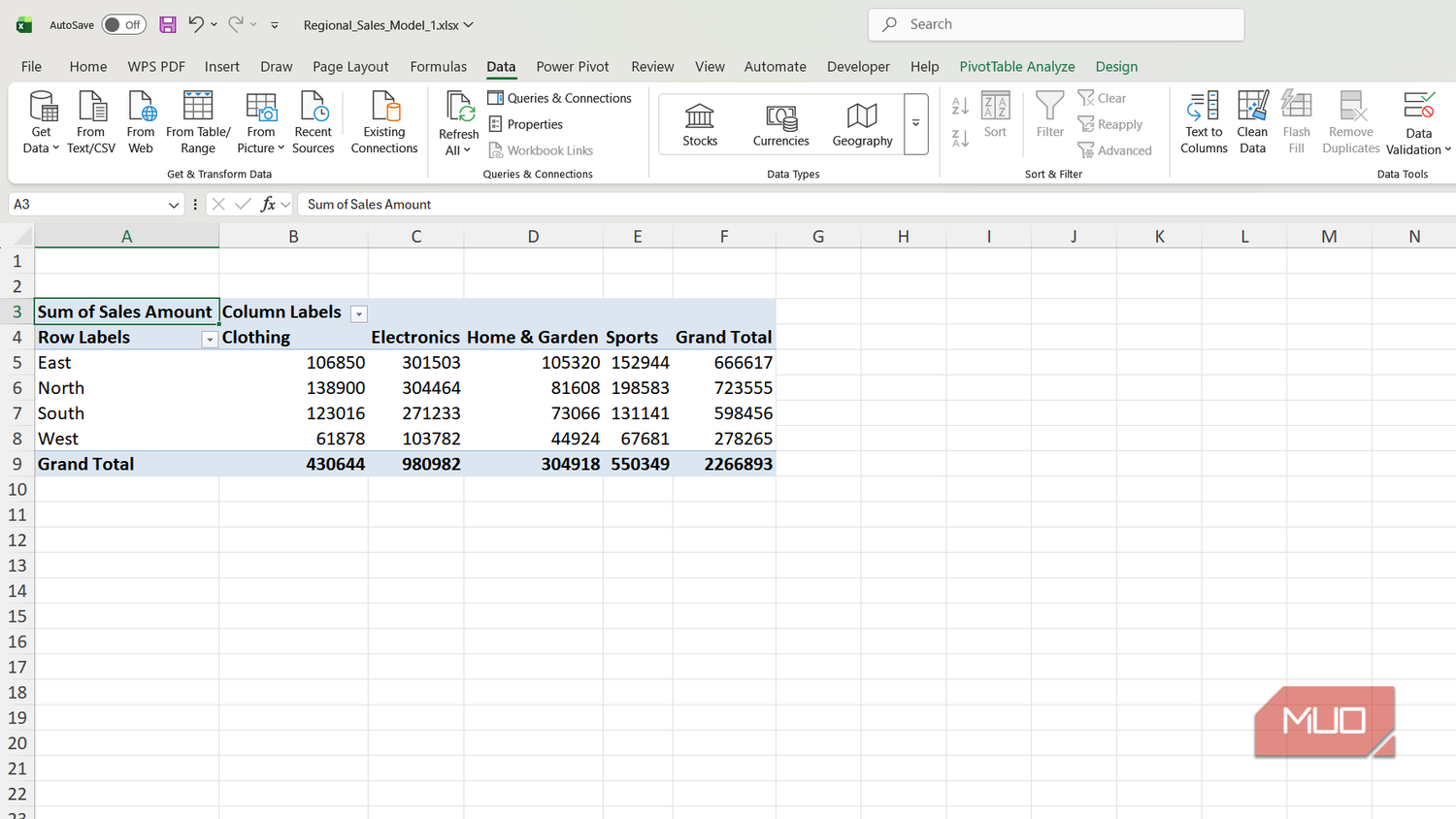
Task: Open Queries & Connections pane
Action: (559, 98)
